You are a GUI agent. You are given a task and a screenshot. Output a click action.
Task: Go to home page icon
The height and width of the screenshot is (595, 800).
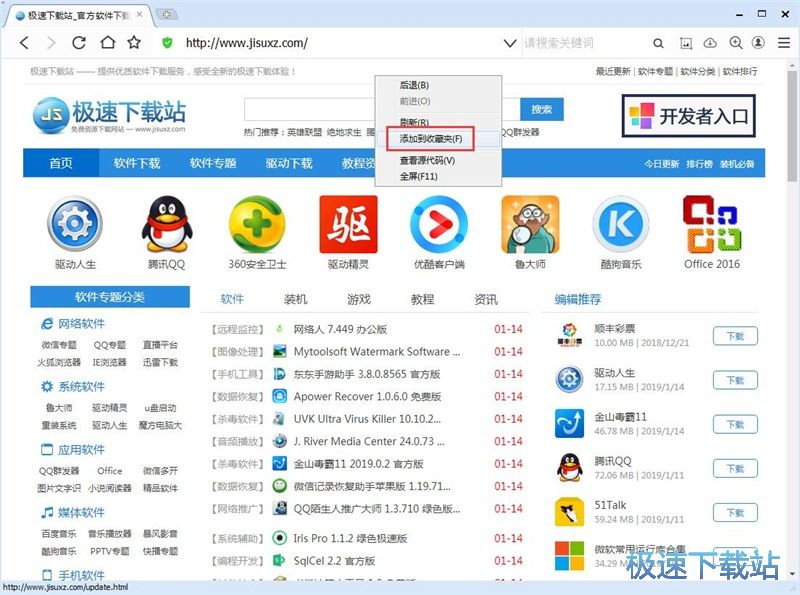107,42
